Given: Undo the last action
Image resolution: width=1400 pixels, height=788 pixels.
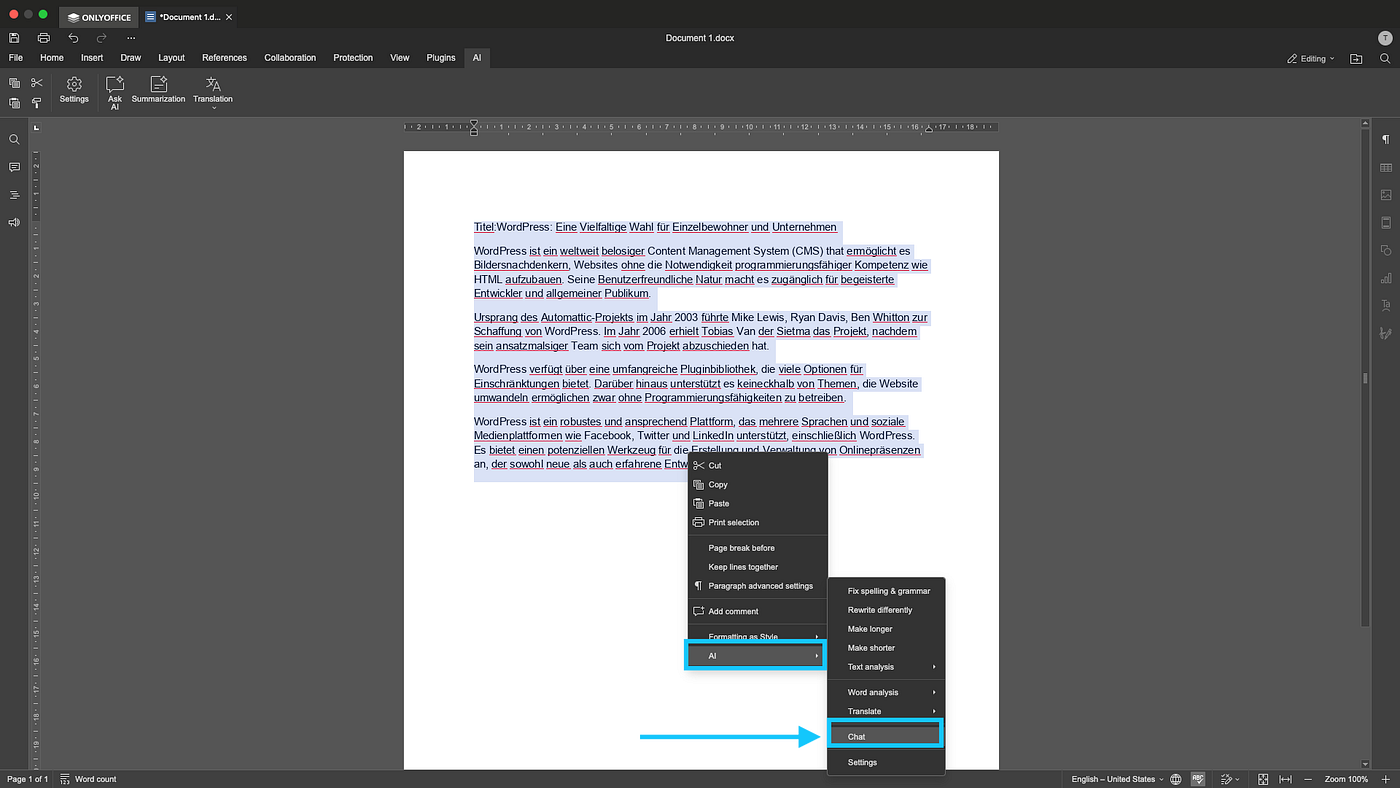Looking at the screenshot, I should pos(73,38).
